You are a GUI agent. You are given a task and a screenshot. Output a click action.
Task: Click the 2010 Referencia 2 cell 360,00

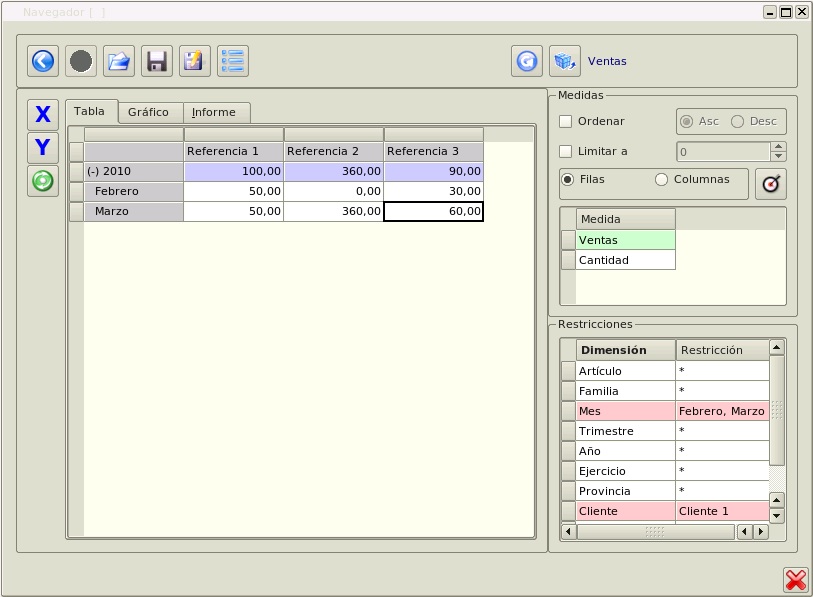point(333,171)
